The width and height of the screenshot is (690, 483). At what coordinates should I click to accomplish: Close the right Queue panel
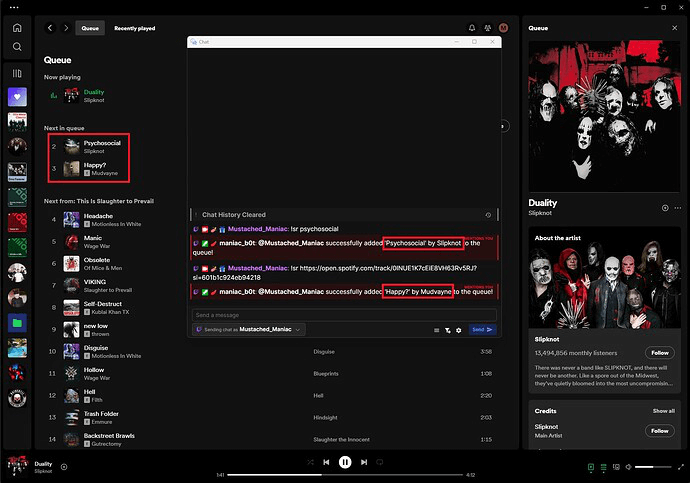[675, 28]
